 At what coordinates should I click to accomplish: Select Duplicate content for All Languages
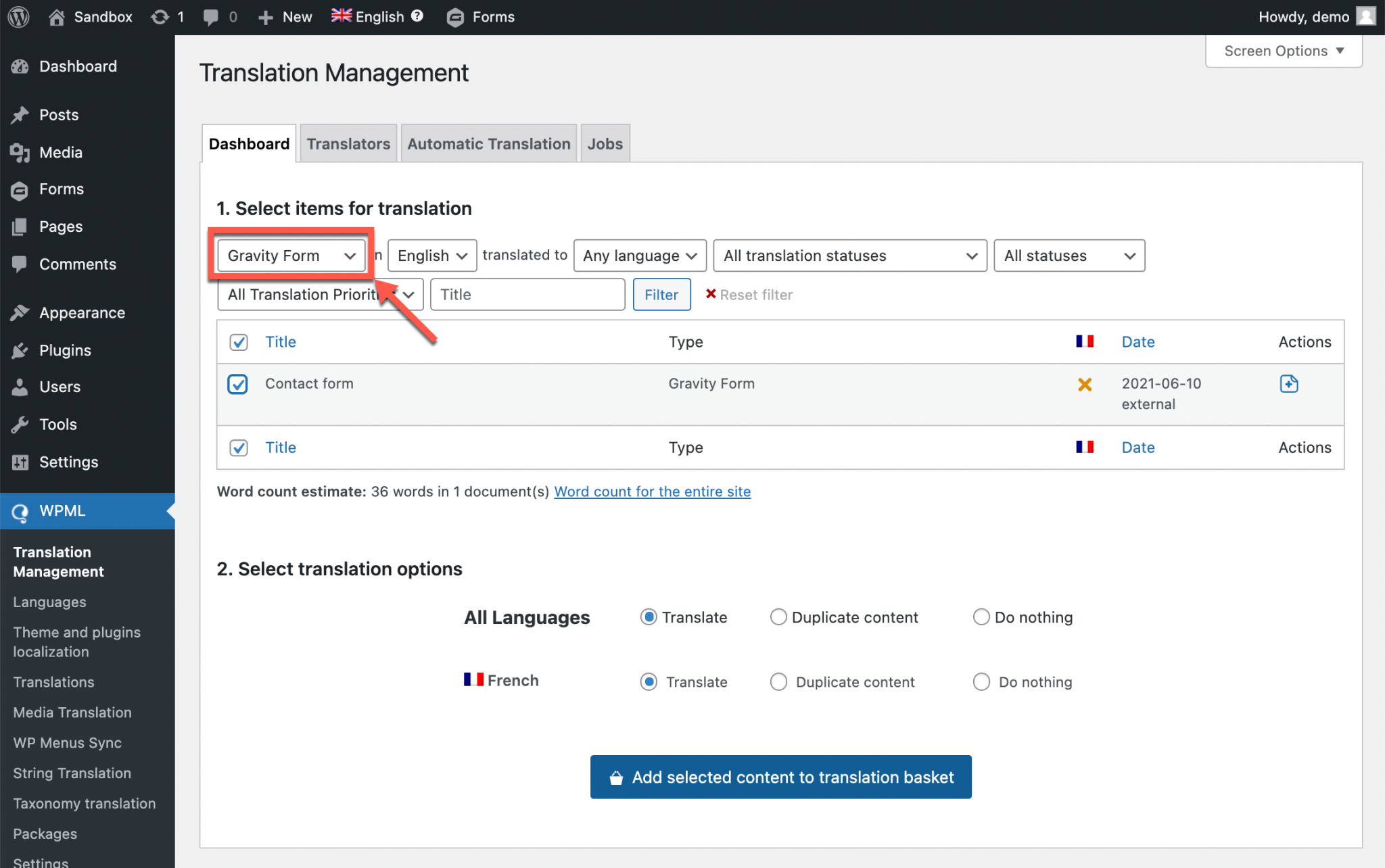[778, 617]
